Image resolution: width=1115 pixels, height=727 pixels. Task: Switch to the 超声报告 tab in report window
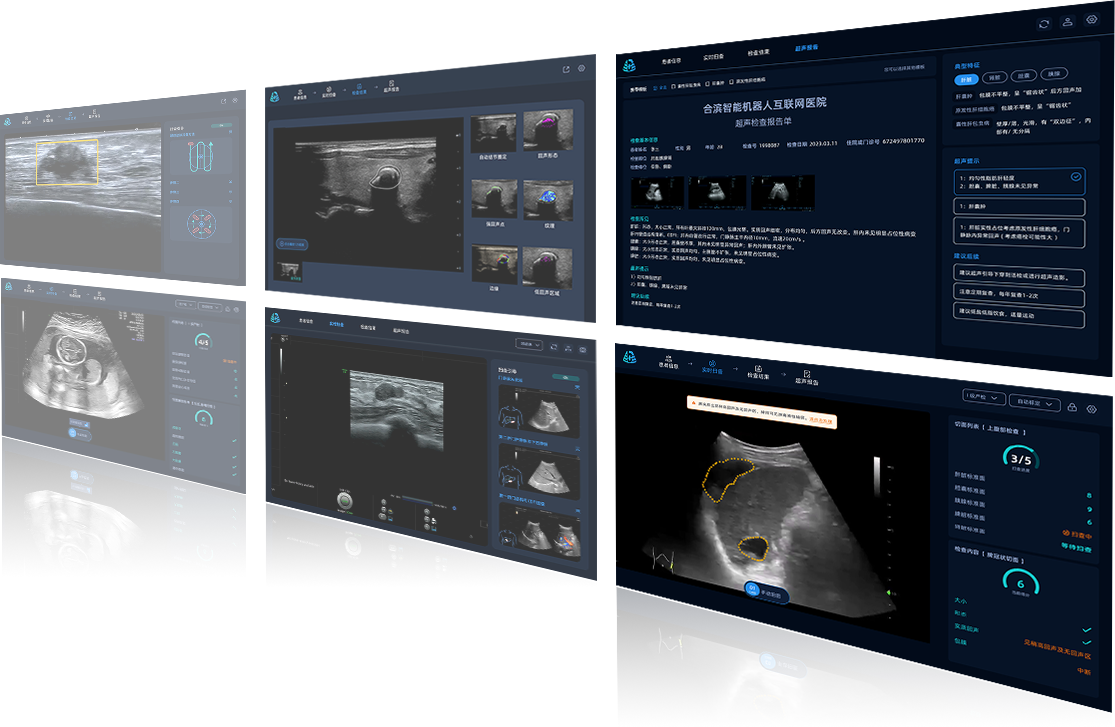806,47
